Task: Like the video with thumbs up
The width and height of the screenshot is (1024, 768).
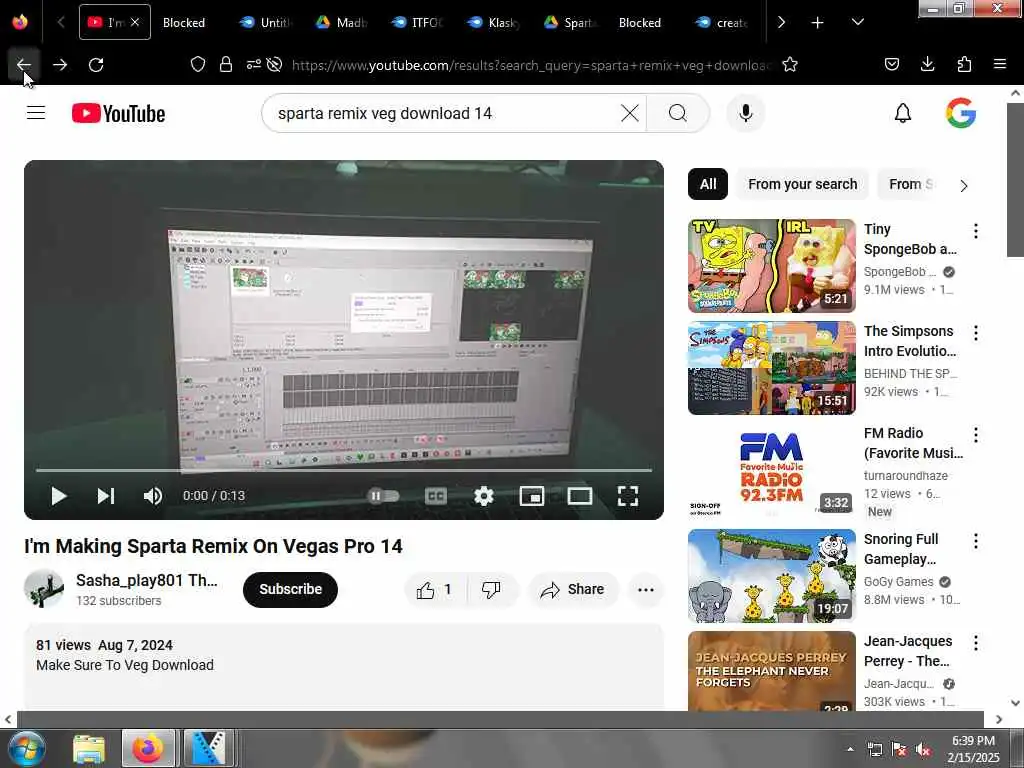Action: [x=435, y=590]
